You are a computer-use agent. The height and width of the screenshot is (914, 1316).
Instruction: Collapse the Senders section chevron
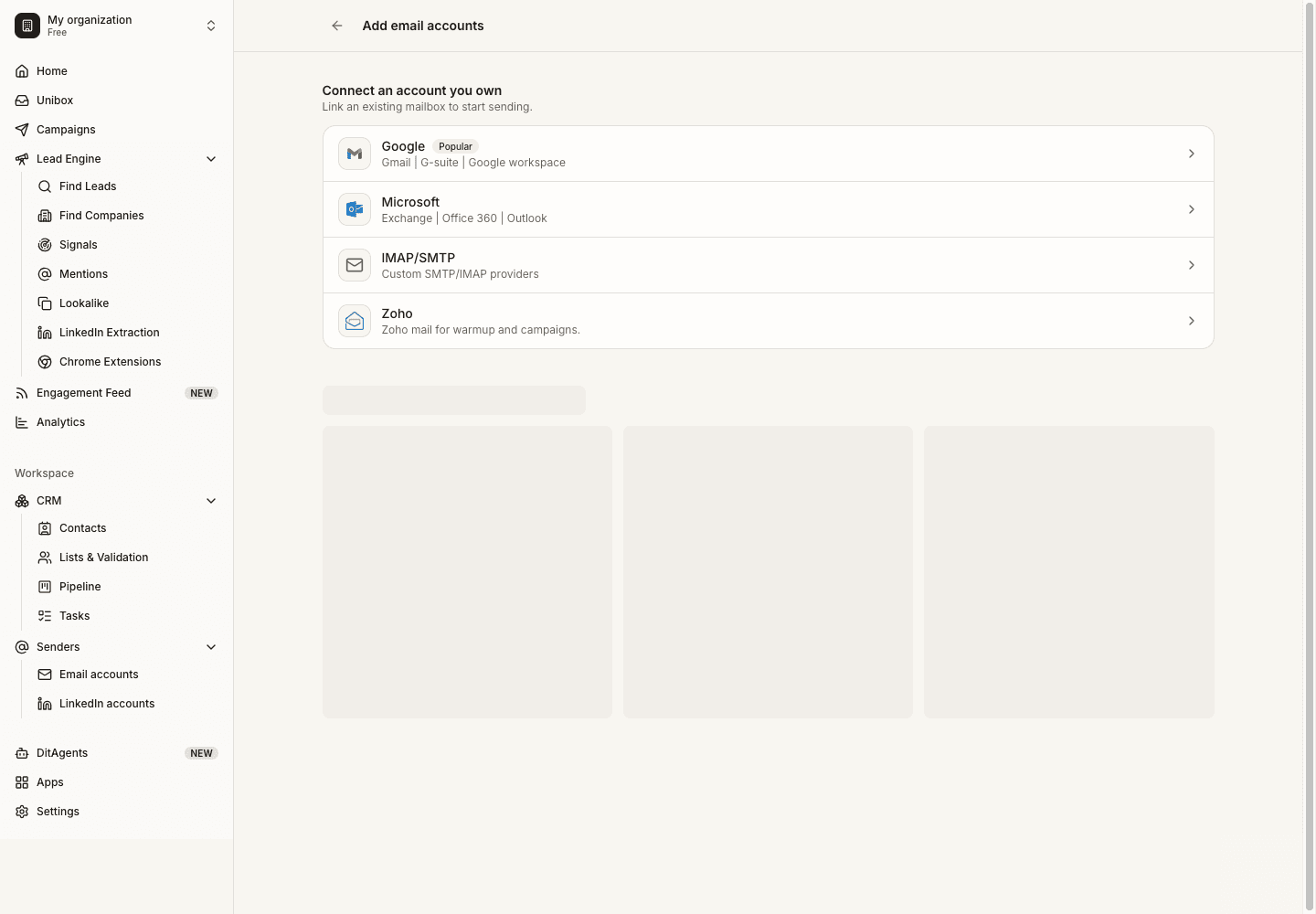[211, 647]
